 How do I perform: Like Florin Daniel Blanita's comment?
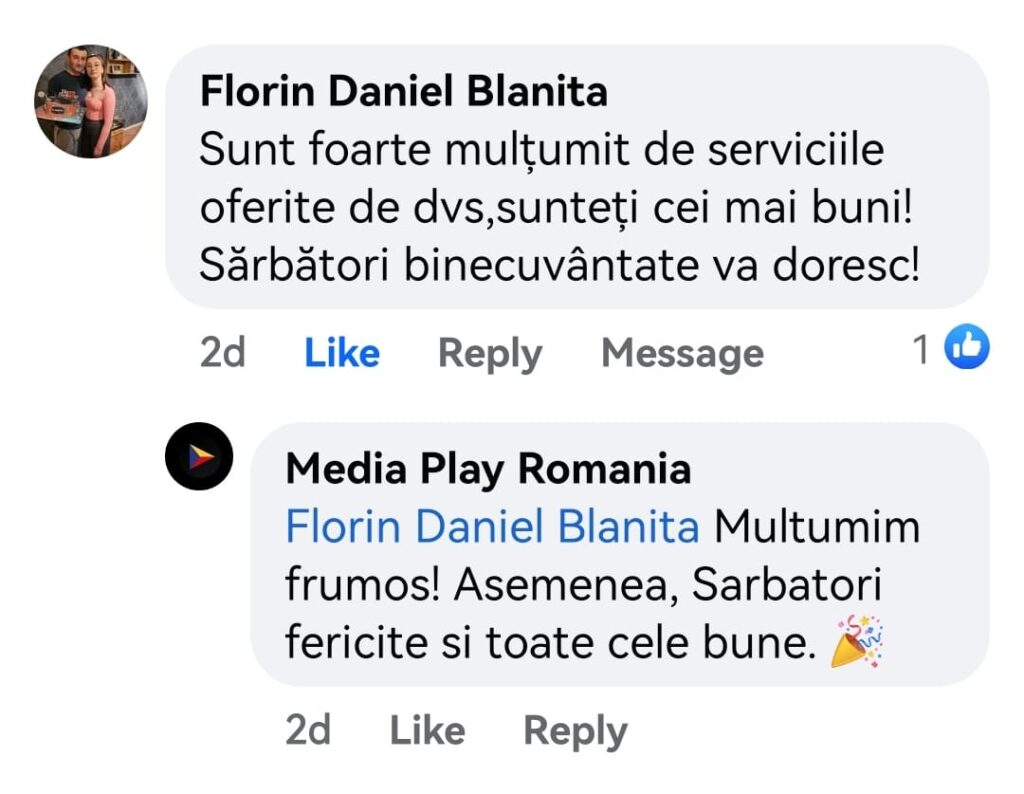point(342,353)
